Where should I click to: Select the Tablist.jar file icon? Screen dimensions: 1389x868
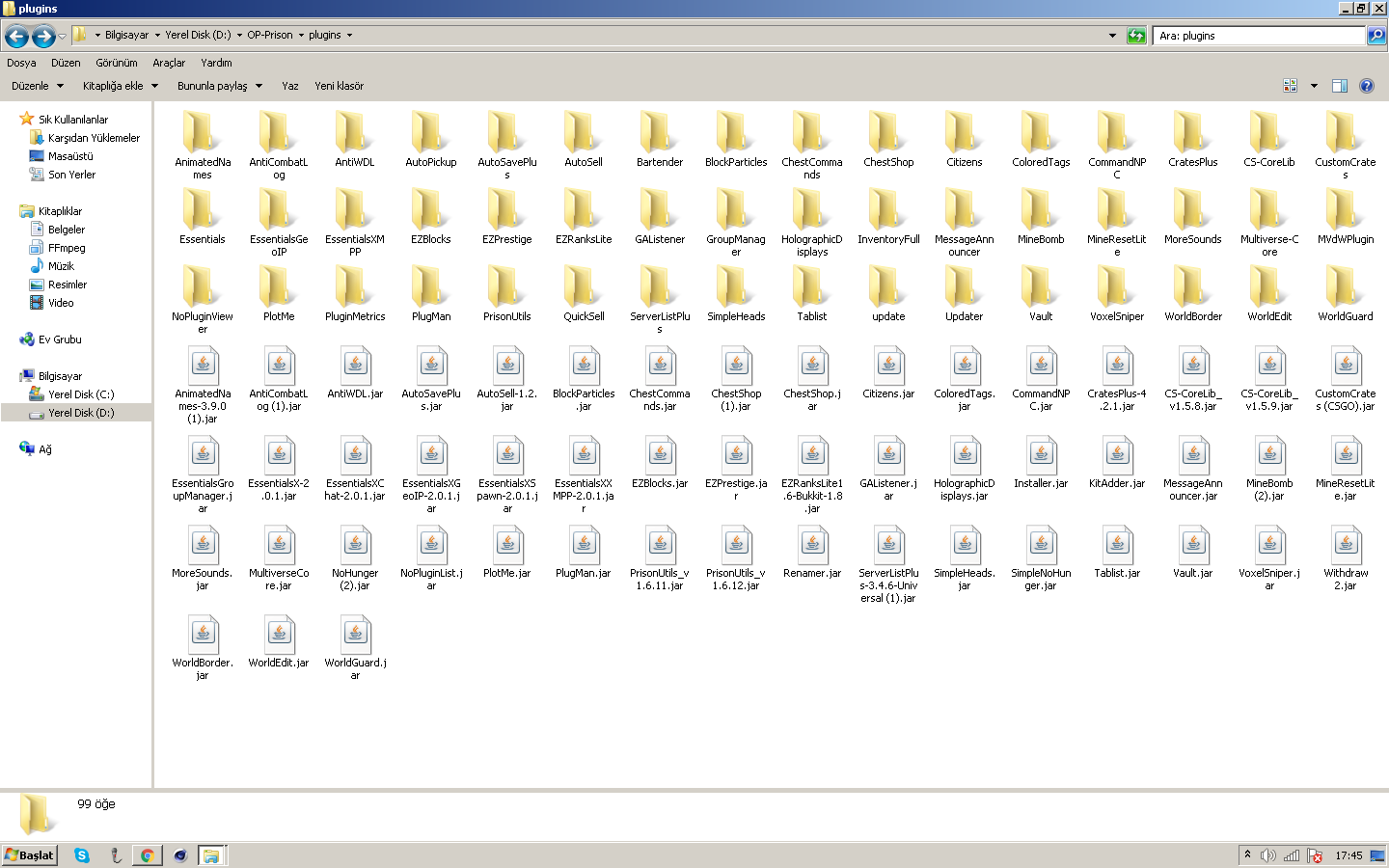click(1117, 545)
